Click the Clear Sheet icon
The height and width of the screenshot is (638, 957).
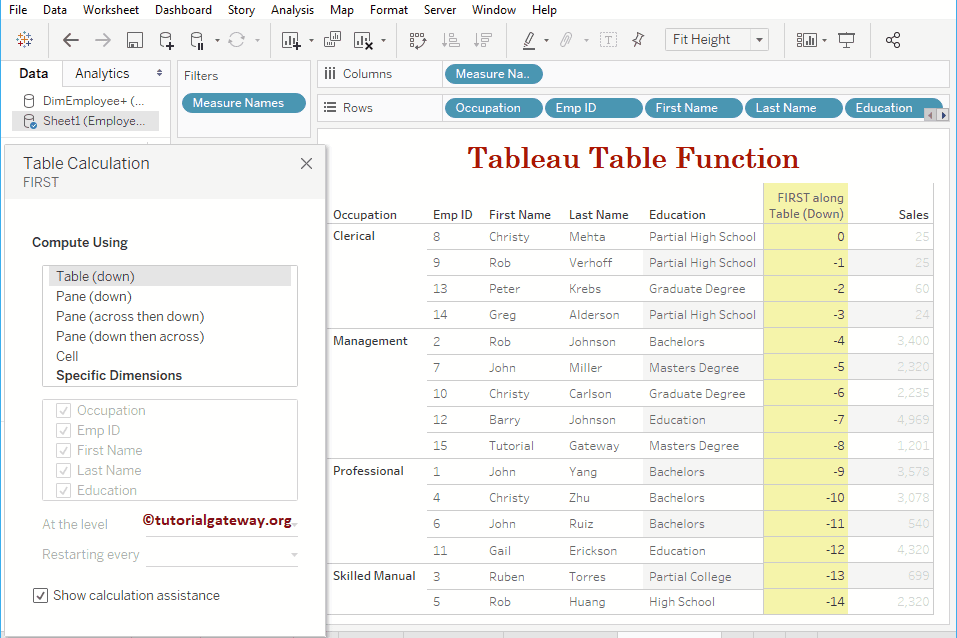(361, 40)
